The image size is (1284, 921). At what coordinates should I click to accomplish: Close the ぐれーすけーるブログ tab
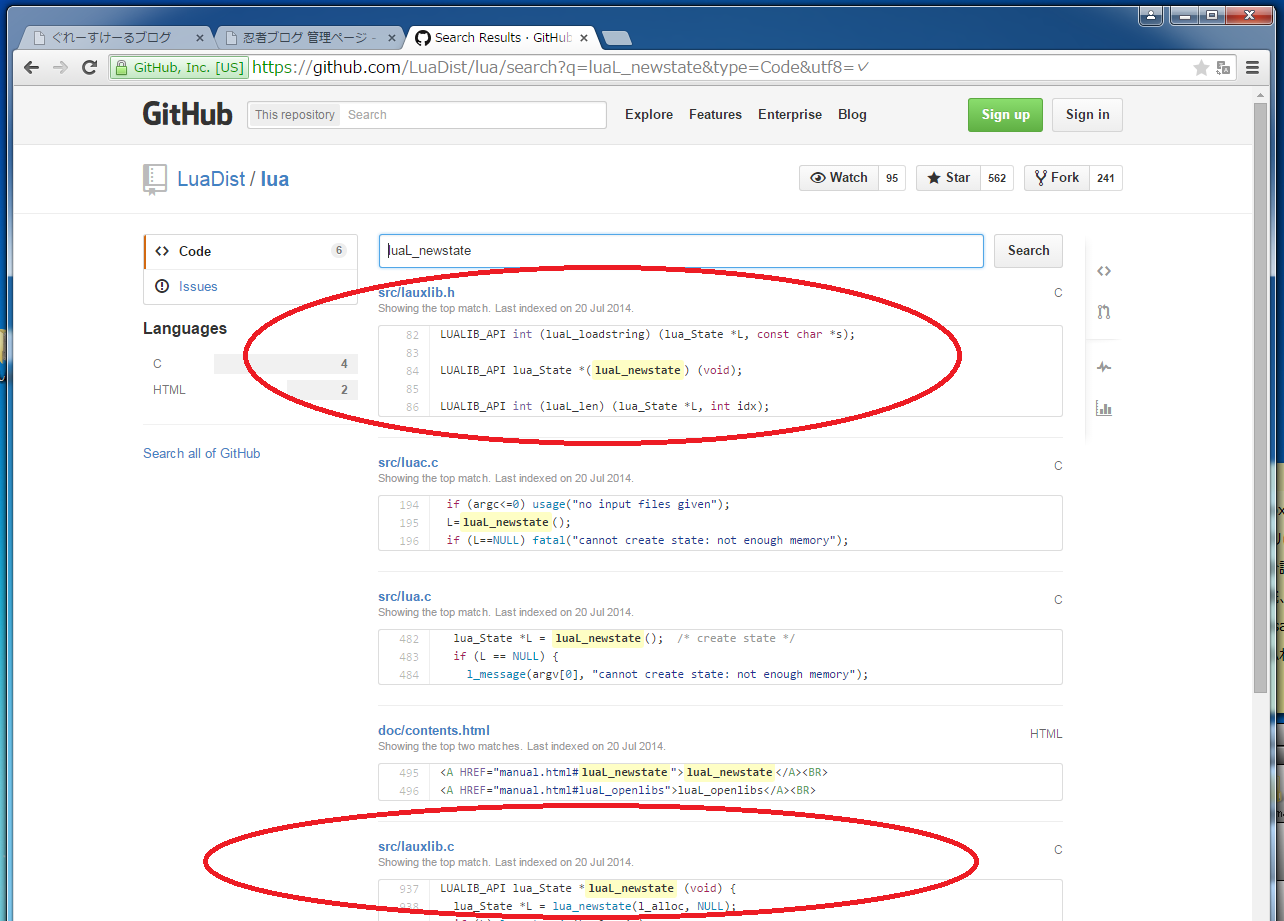click(200, 38)
